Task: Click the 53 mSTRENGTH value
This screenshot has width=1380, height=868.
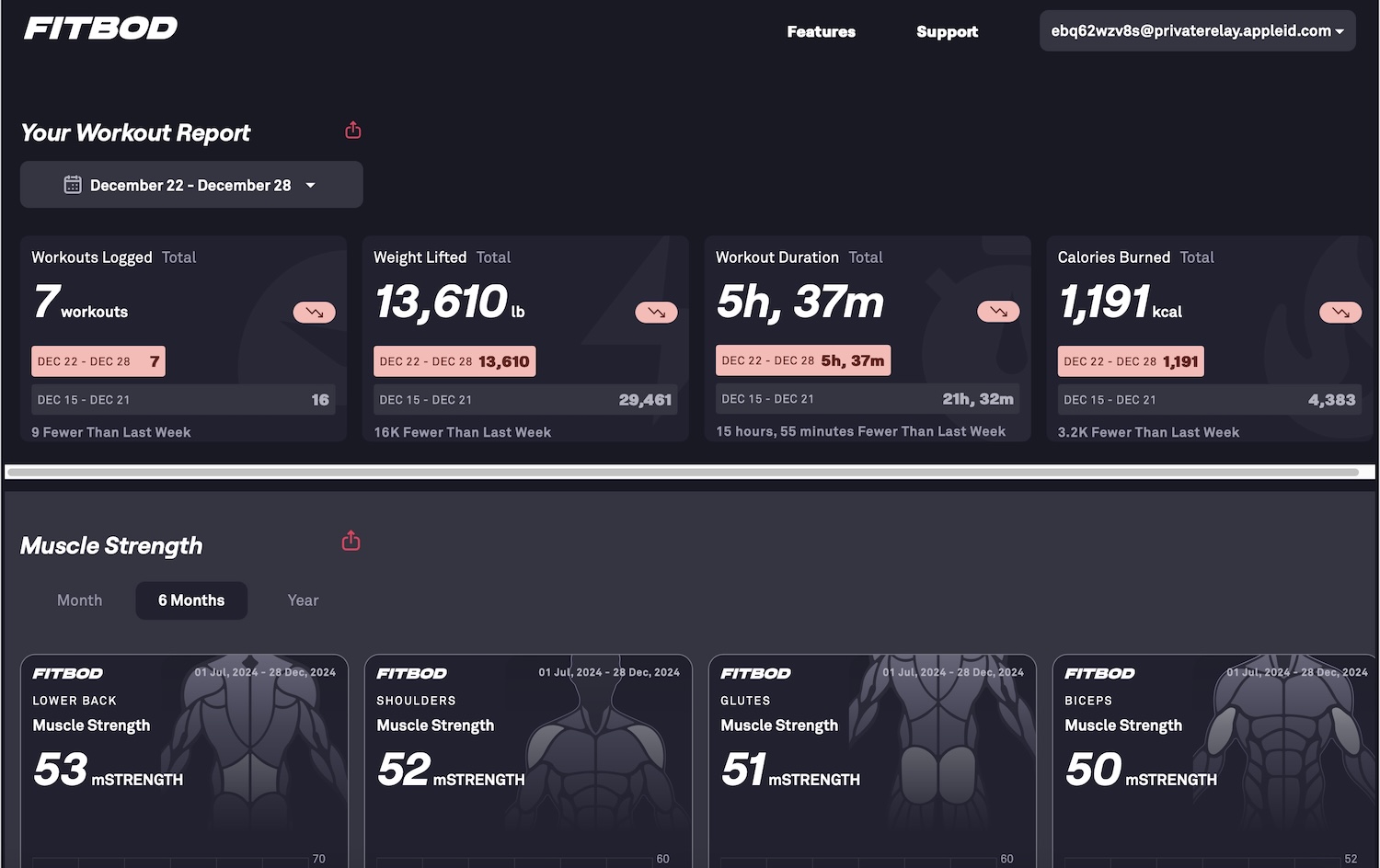Action: pyautogui.click(x=109, y=771)
